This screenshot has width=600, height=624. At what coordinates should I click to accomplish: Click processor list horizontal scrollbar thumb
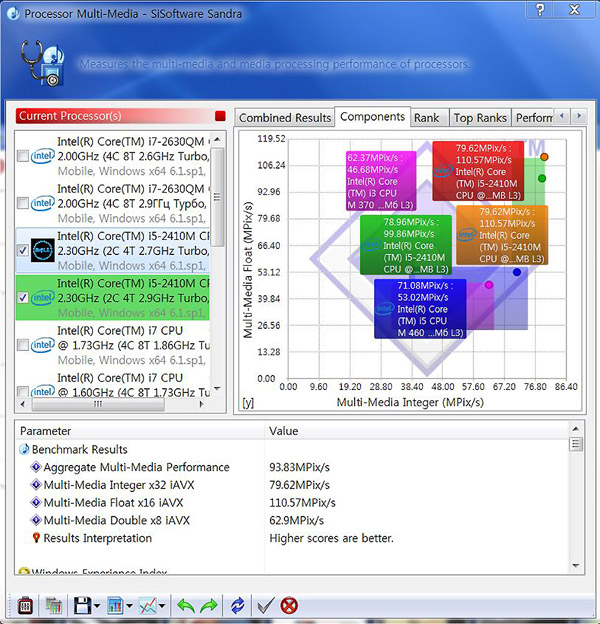[98, 404]
